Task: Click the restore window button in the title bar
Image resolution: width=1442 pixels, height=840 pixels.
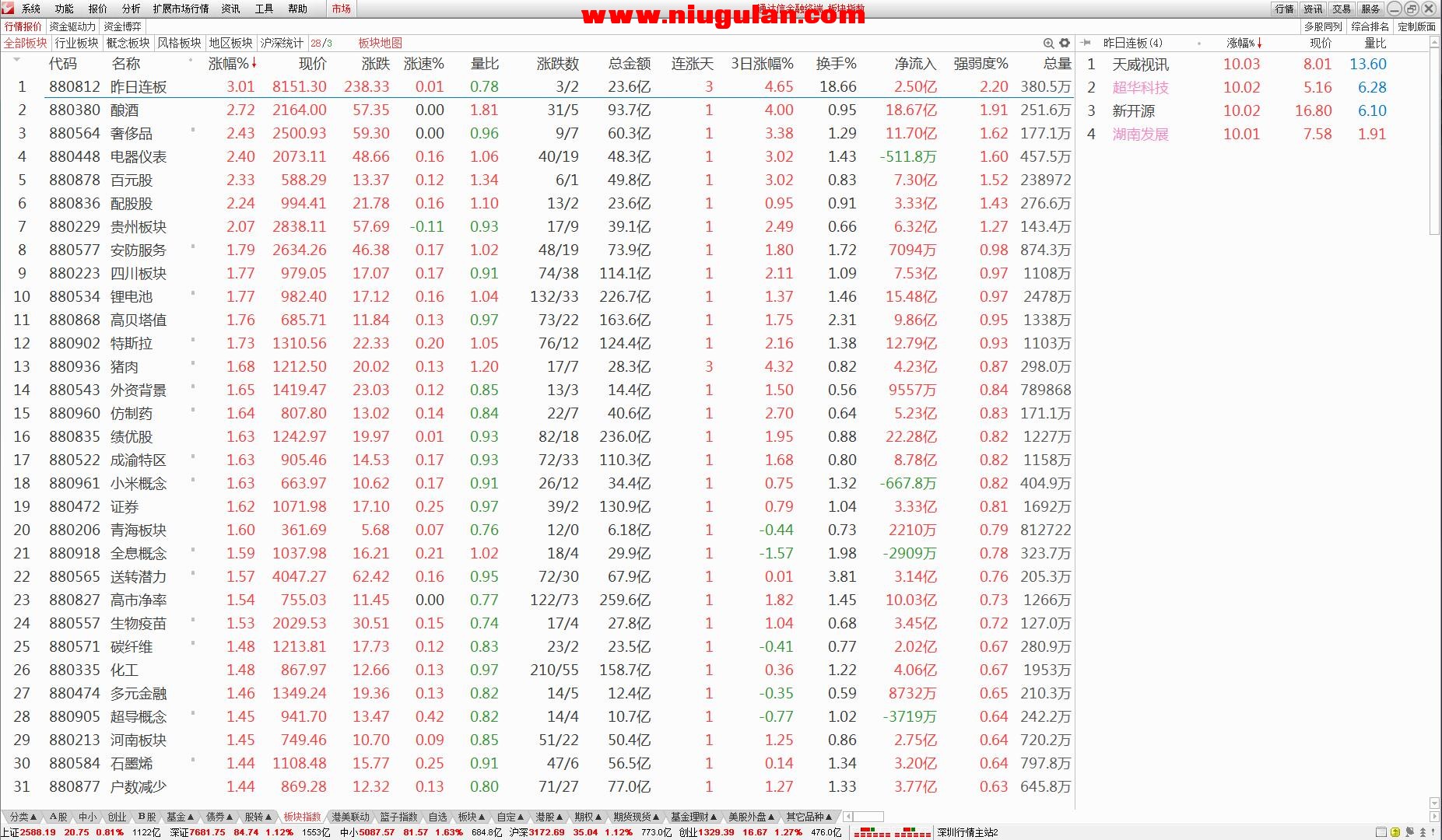Action: coord(1412,9)
